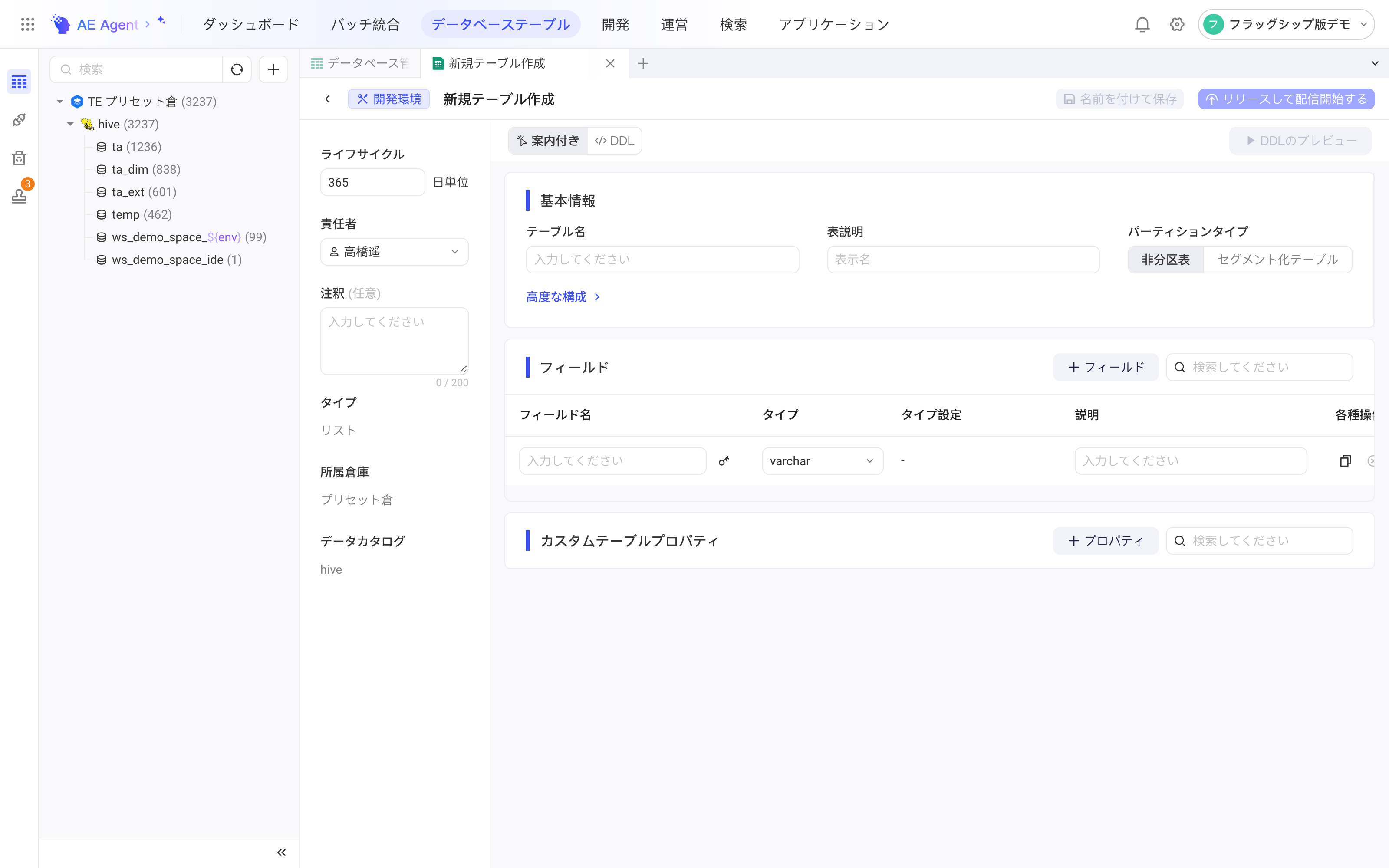This screenshot has height=868, width=1389.
Task: Select 非分区表 partition type
Action: (1165, 260)
